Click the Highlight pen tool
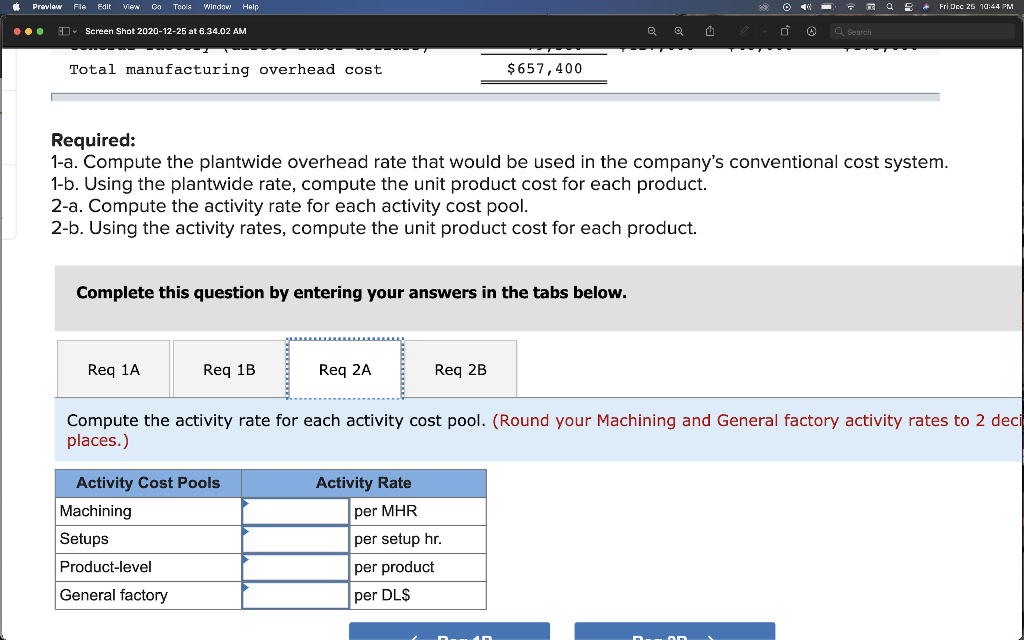 pyautogui.click(x=744, y=31)
